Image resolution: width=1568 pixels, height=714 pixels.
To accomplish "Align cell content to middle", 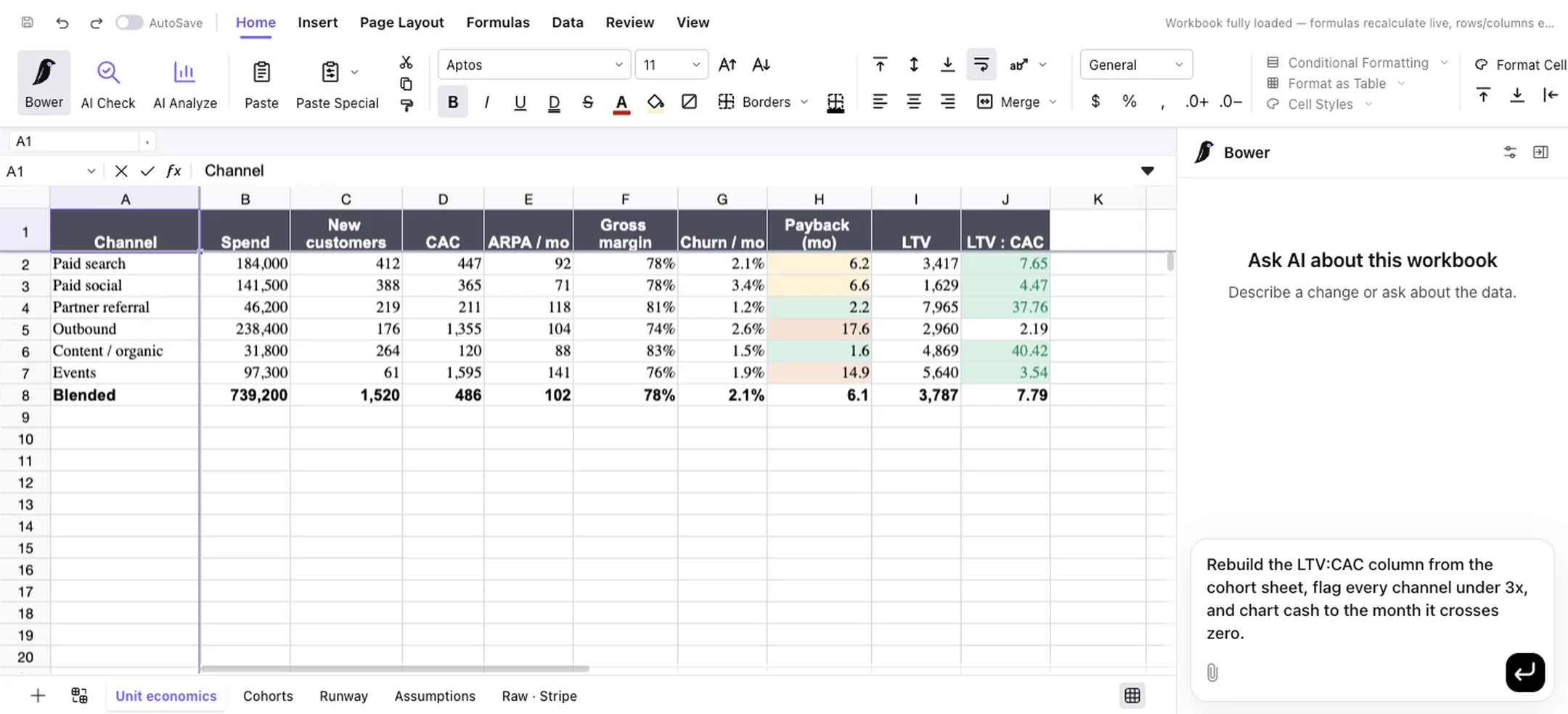I will (914, 65).
